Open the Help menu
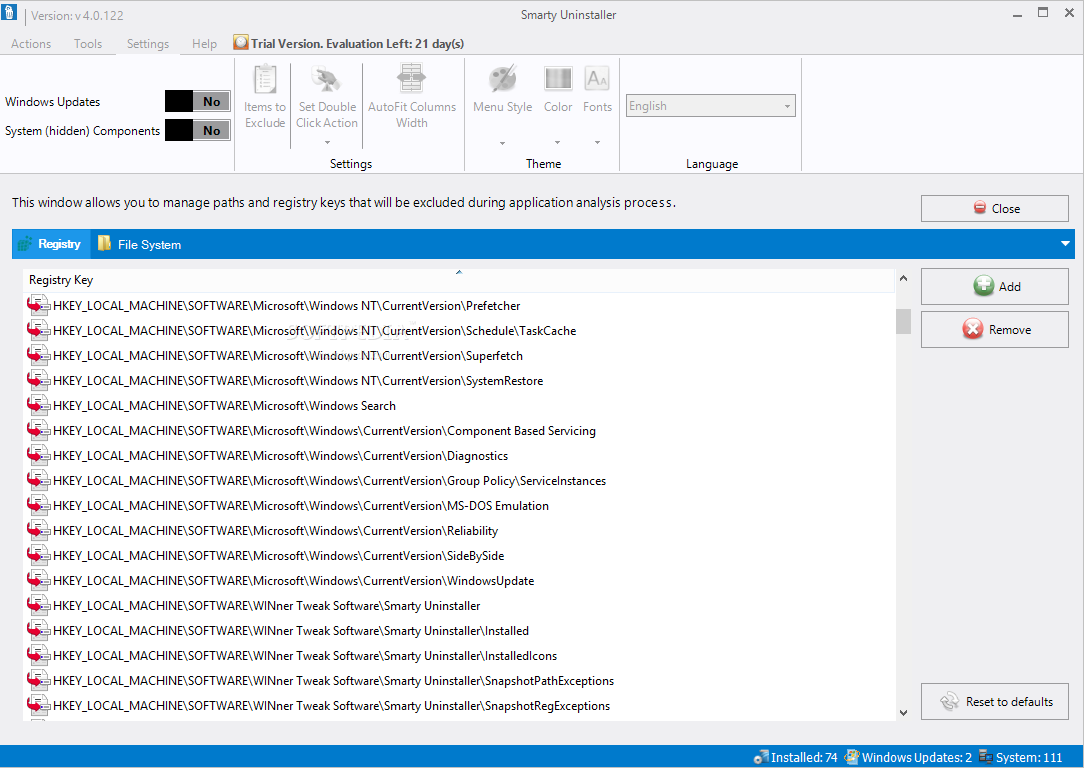 pos(205,44)
